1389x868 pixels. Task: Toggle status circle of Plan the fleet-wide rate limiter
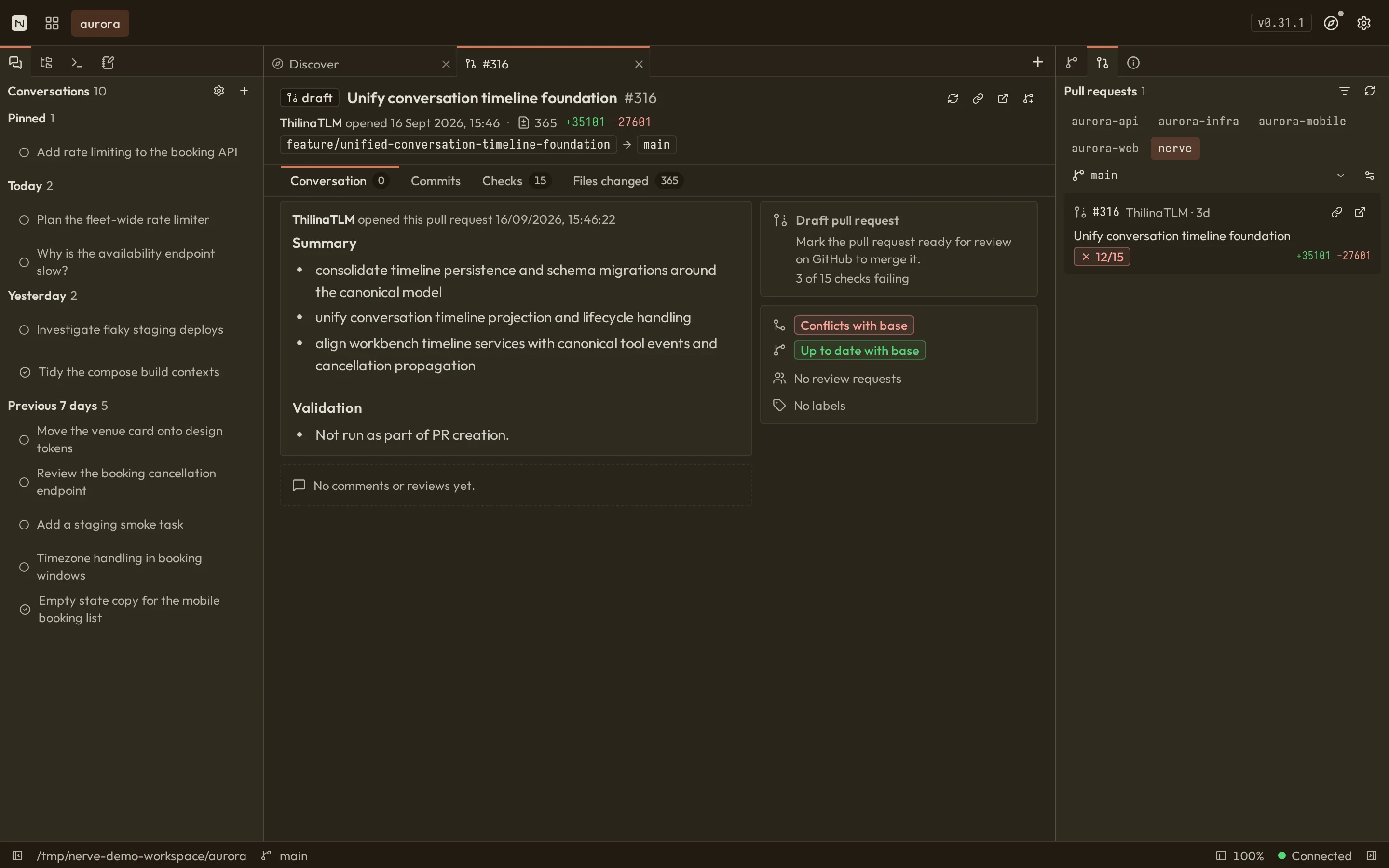point(24,220)
